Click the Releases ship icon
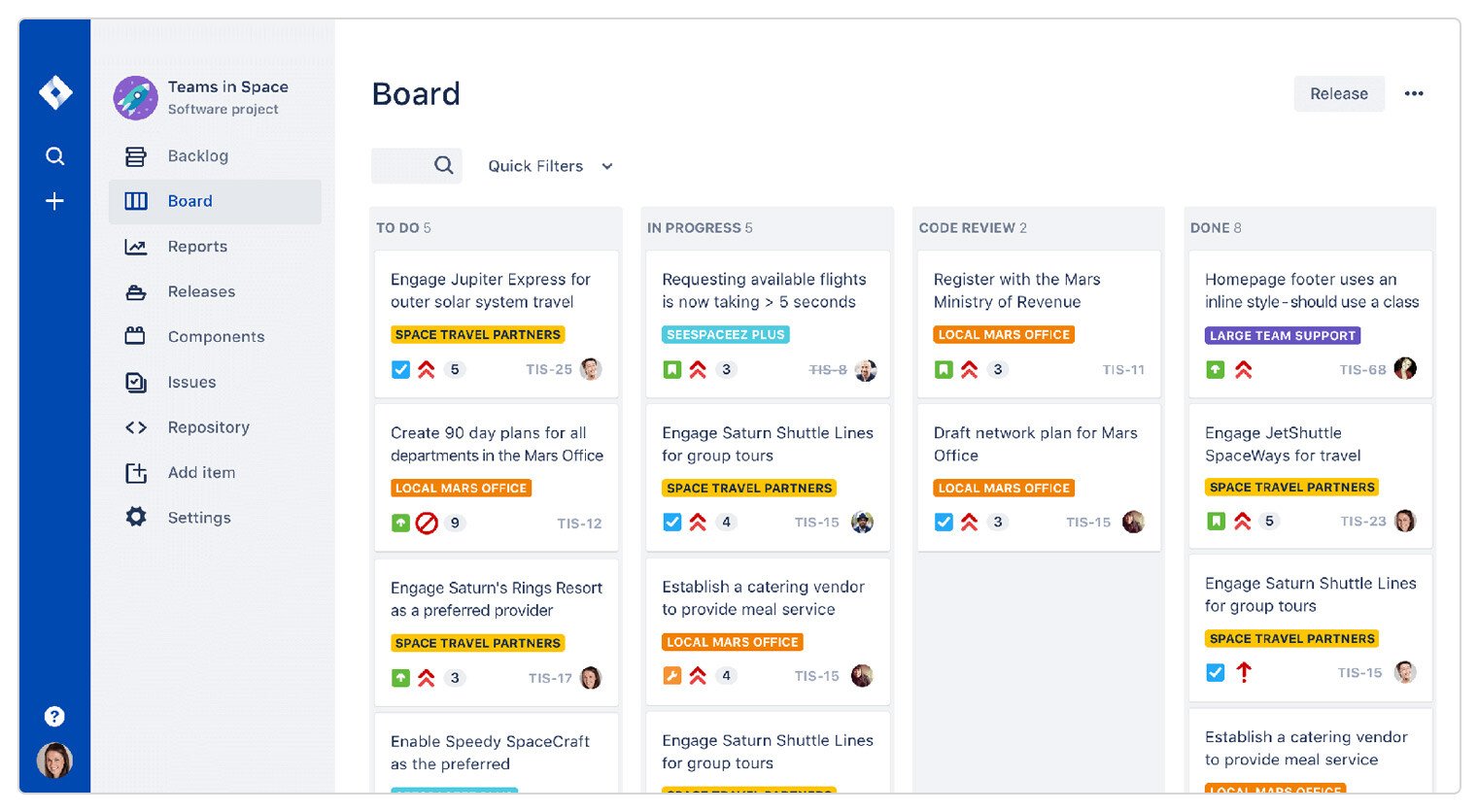Viewport: 1478px width, 812px height. tap(136, 291)
